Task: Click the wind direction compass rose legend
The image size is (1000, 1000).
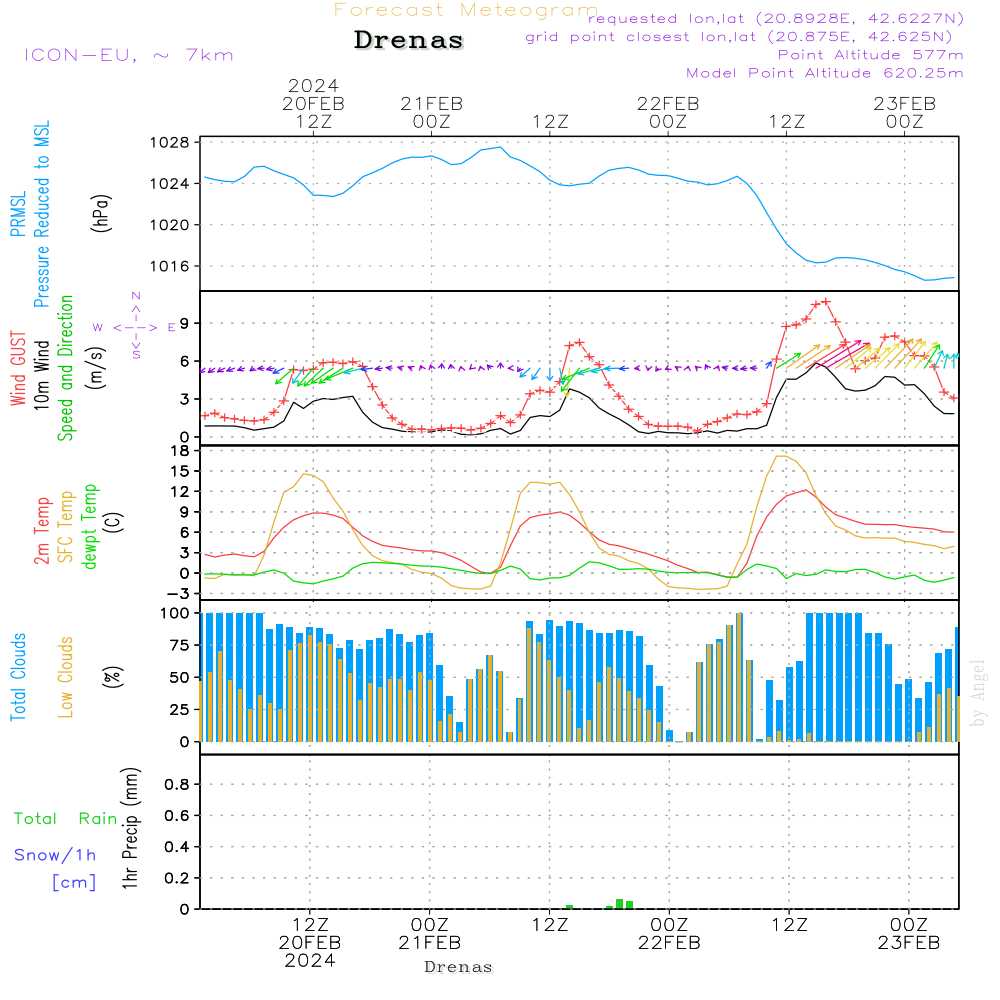Action: [x=136, y=327]
